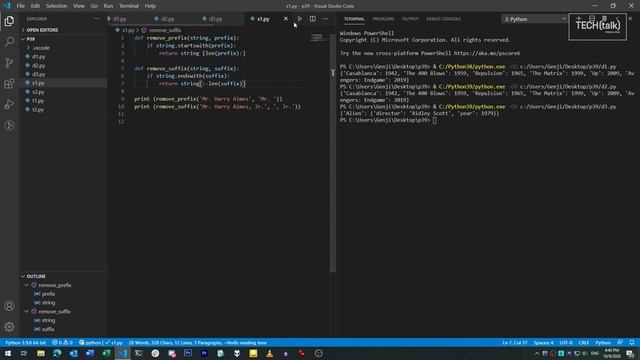The image size is (640, 360).
Task: Open the Manage gear in activity bar
Action: (x=9, y=327)
